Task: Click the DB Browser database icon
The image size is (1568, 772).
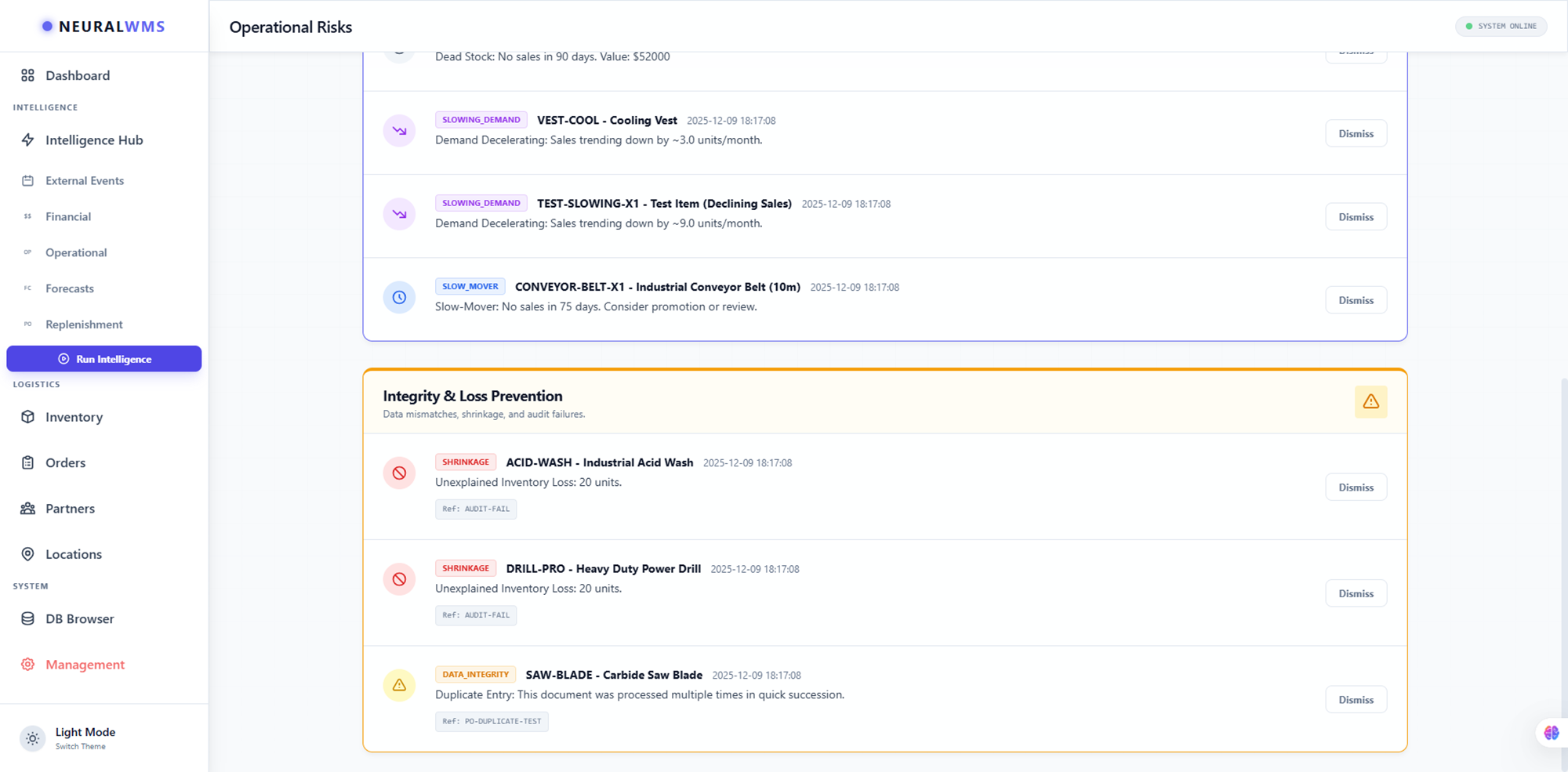Action: (28, 619)
